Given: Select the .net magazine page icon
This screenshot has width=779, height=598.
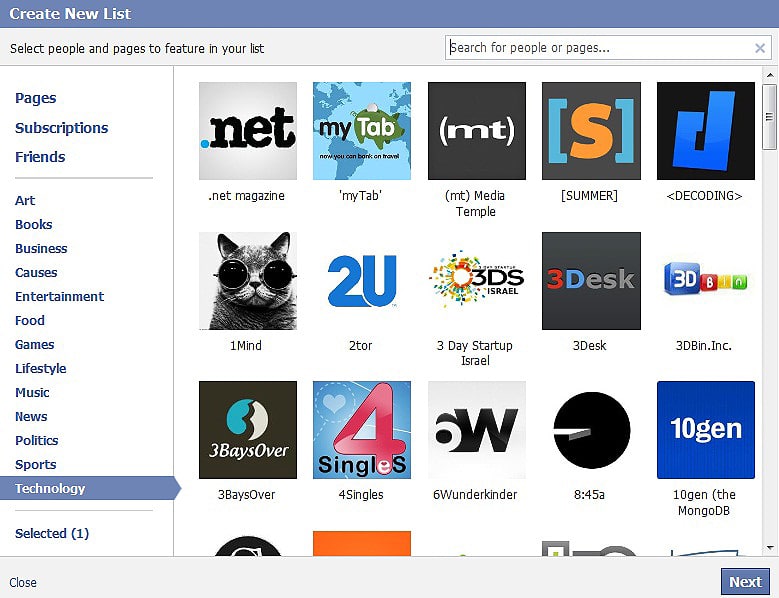Looking at the screenshot, I should coord(248,131).
